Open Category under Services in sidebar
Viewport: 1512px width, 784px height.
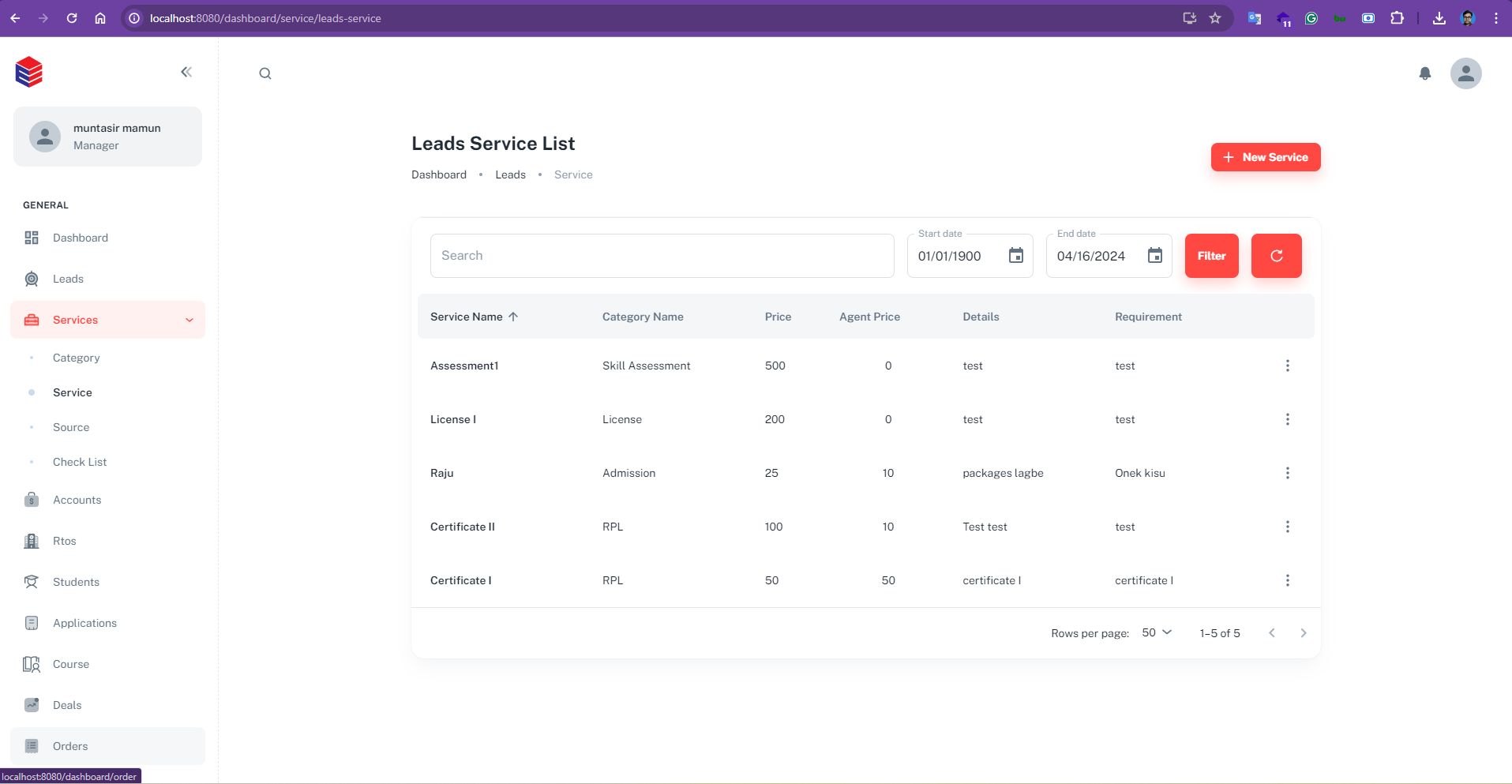77,358
